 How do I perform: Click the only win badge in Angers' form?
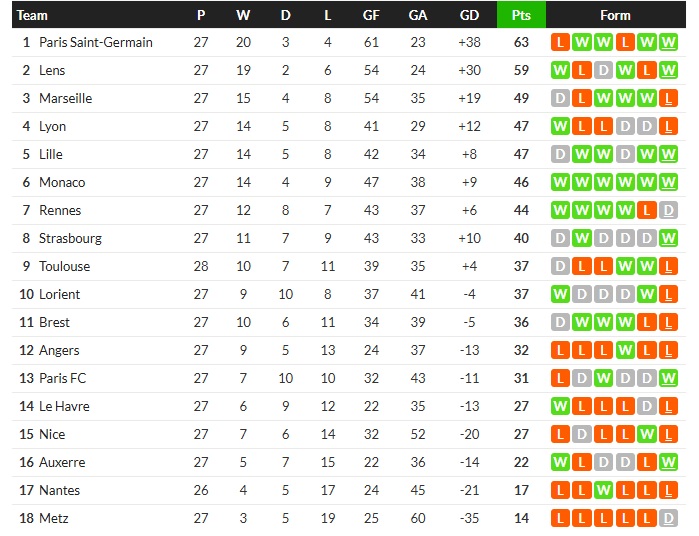625,351
